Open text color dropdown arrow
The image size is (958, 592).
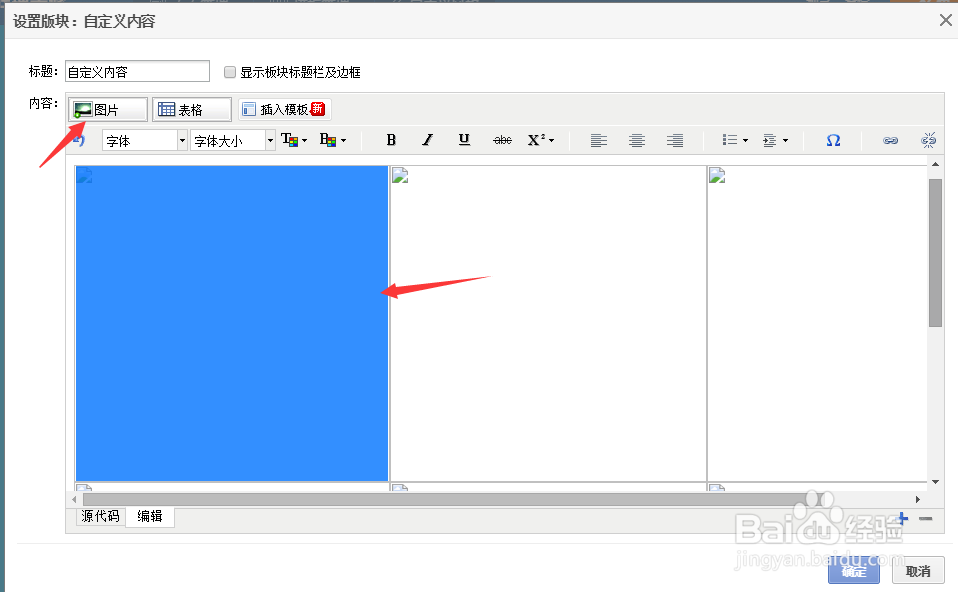coord(304,141)
